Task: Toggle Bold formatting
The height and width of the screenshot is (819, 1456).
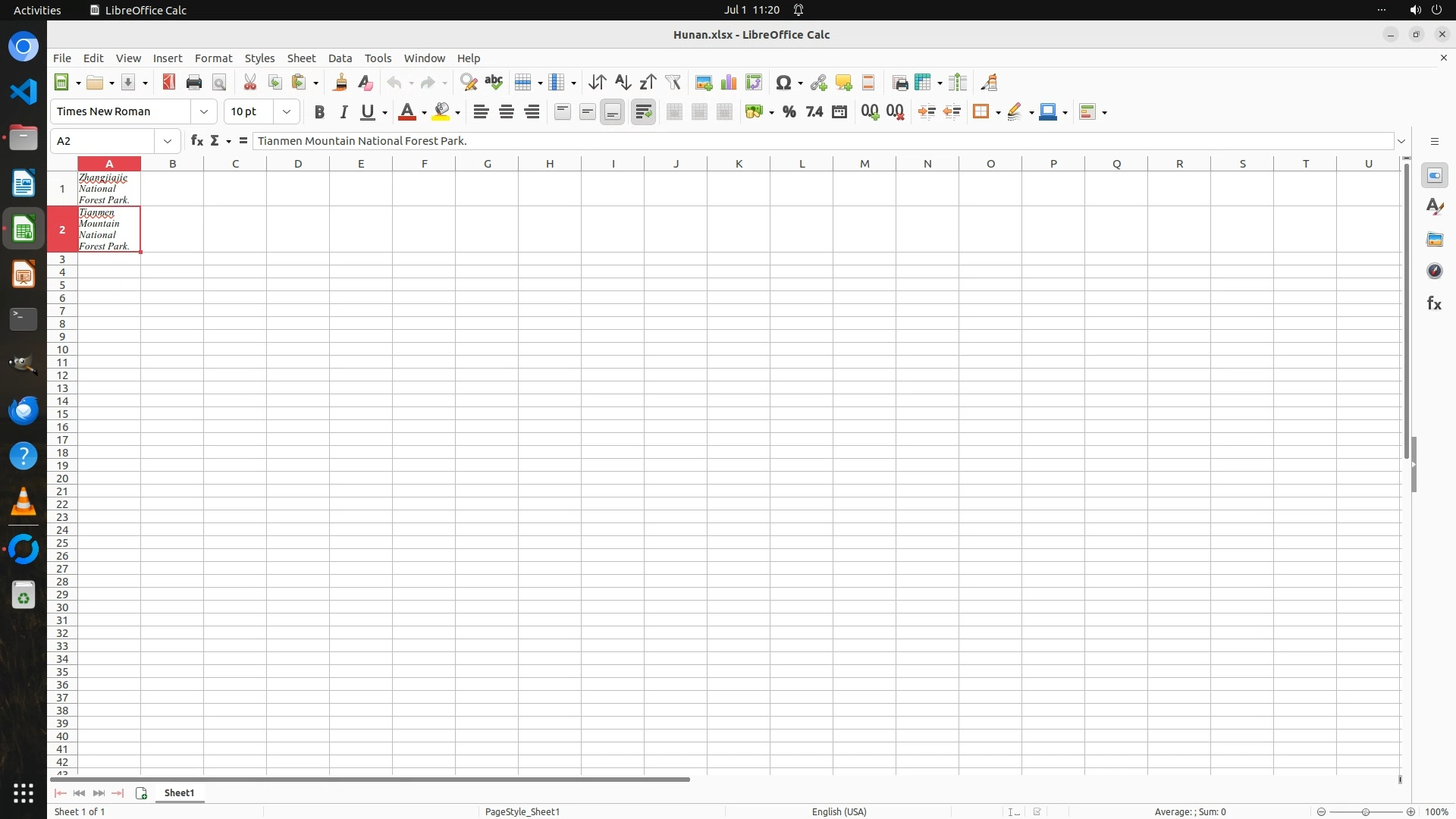Action: coord(319,112)
